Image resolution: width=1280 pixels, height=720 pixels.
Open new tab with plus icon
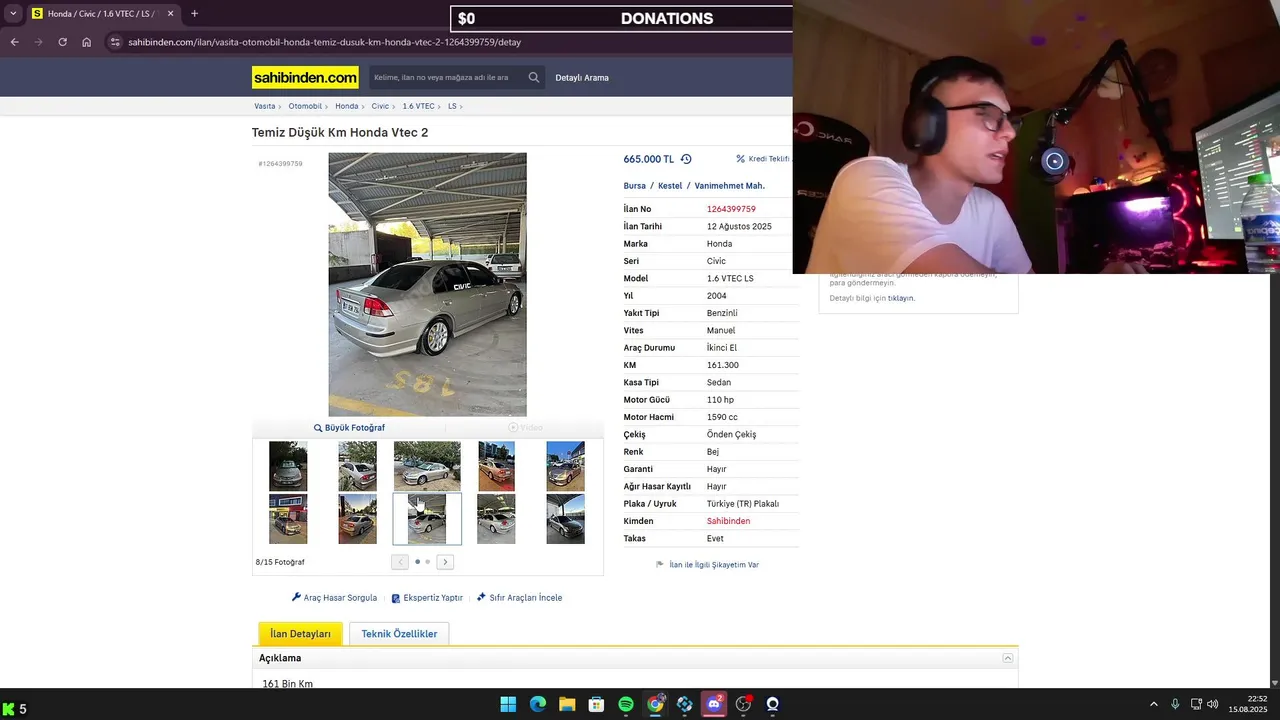(x=194, y=14)
